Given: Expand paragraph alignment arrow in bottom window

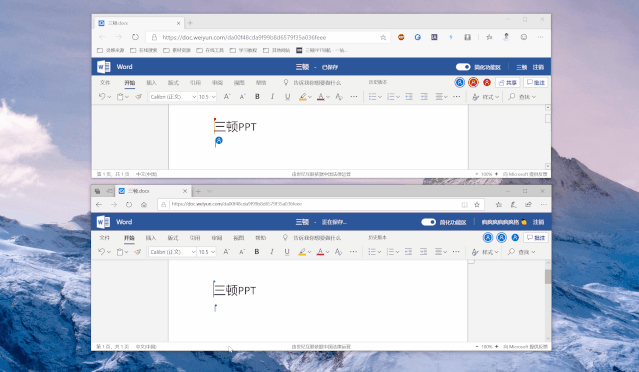Looking at the screenshot, I should click(x=445, y=252).
